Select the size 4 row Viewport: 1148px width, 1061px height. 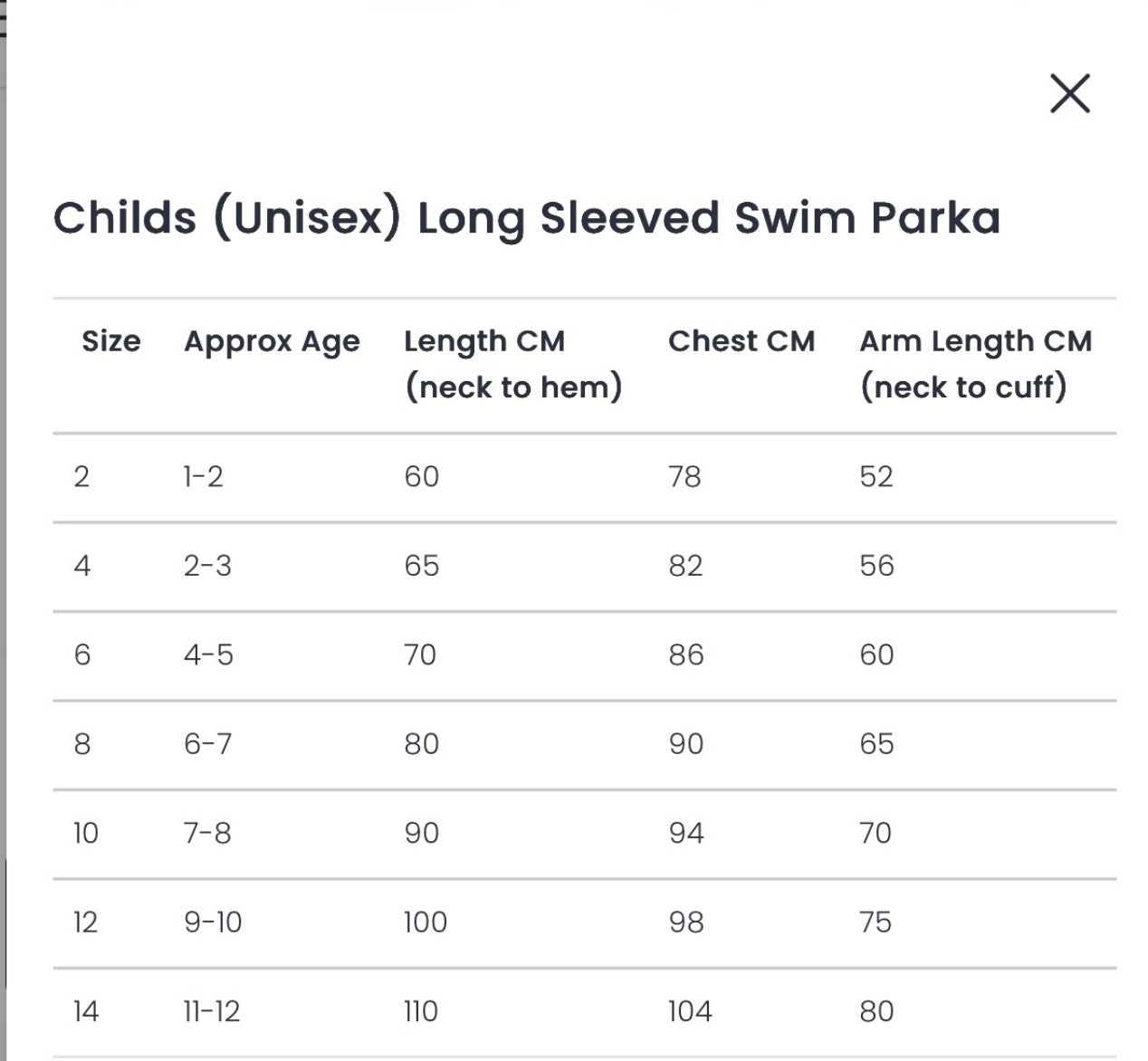(81, 566)
